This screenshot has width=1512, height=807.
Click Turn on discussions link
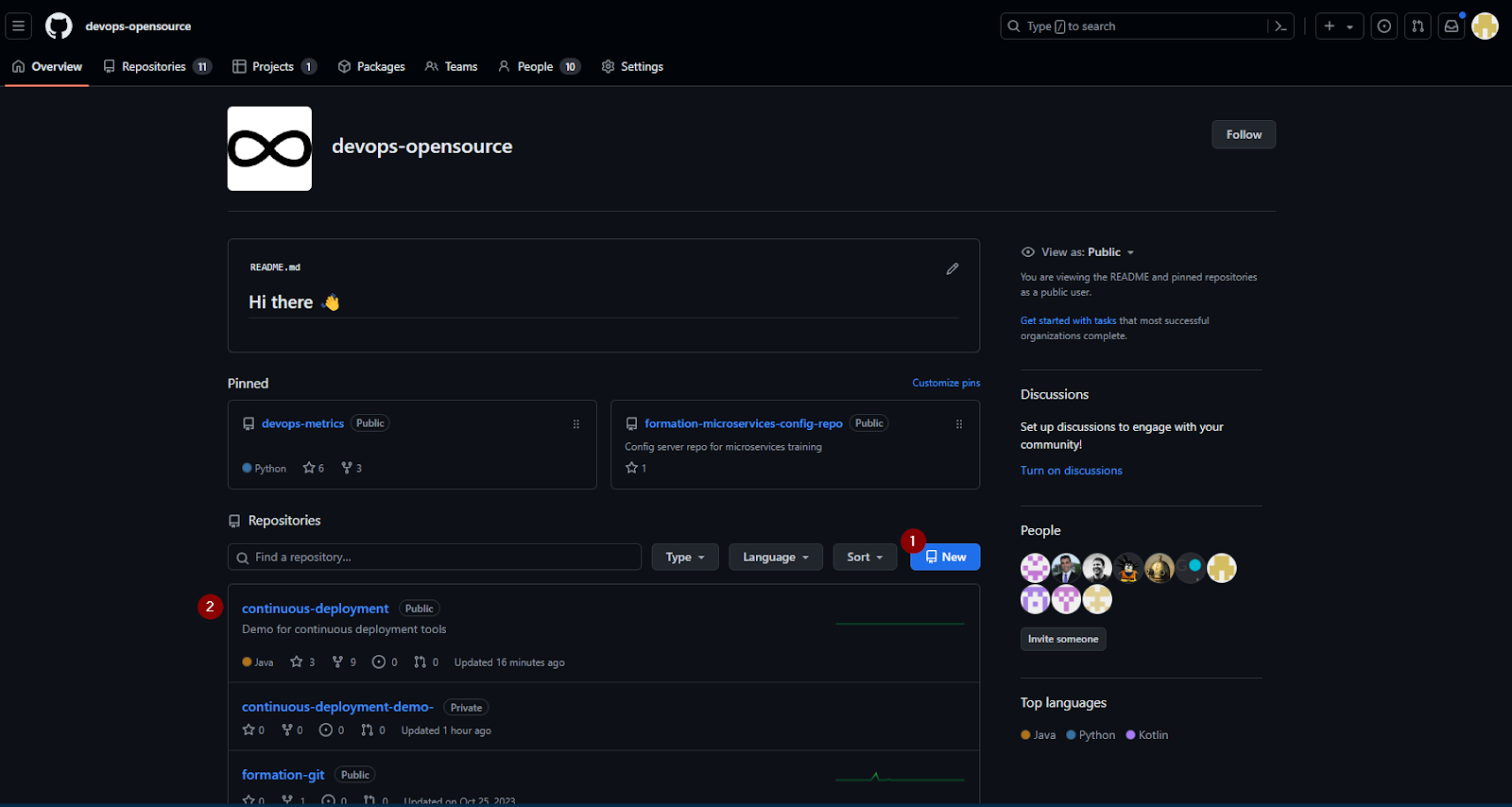tap(1072, 471)
